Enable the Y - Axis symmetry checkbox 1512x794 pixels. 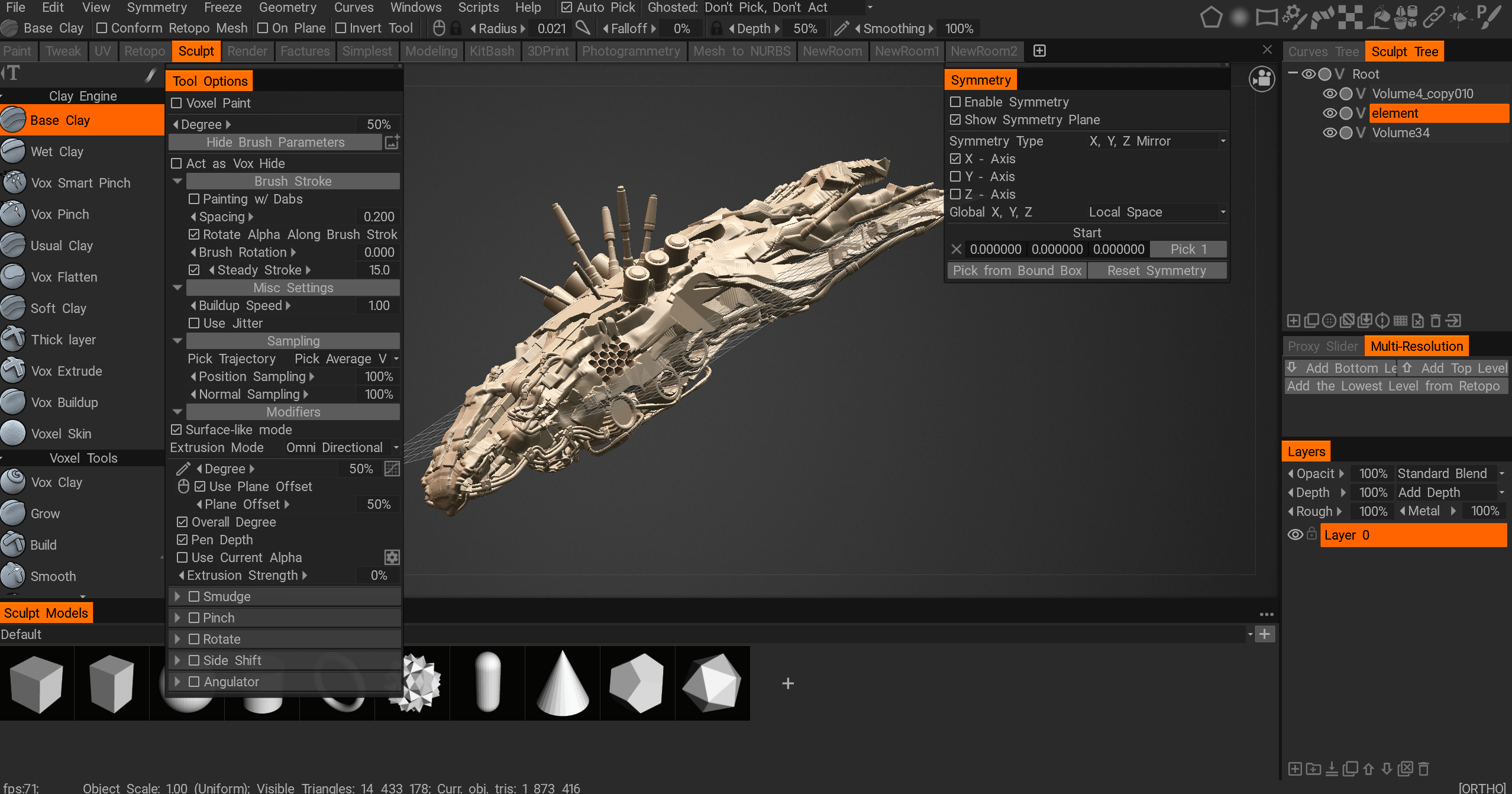(x=955, y=176)
